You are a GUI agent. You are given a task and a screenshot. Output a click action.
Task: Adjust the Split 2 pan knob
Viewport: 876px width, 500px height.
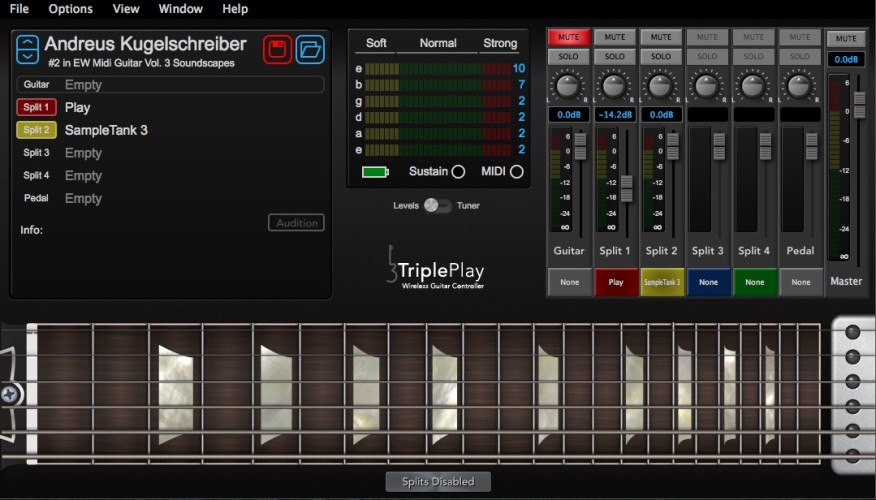pos(660,85)
